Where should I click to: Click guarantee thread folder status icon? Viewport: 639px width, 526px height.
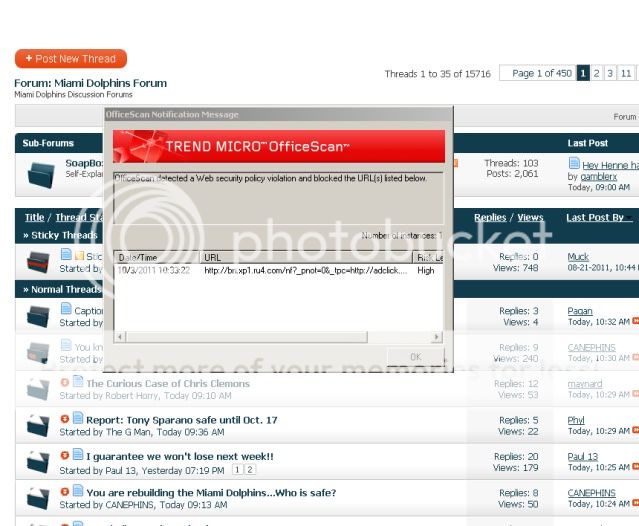click(x=38, y=462)
